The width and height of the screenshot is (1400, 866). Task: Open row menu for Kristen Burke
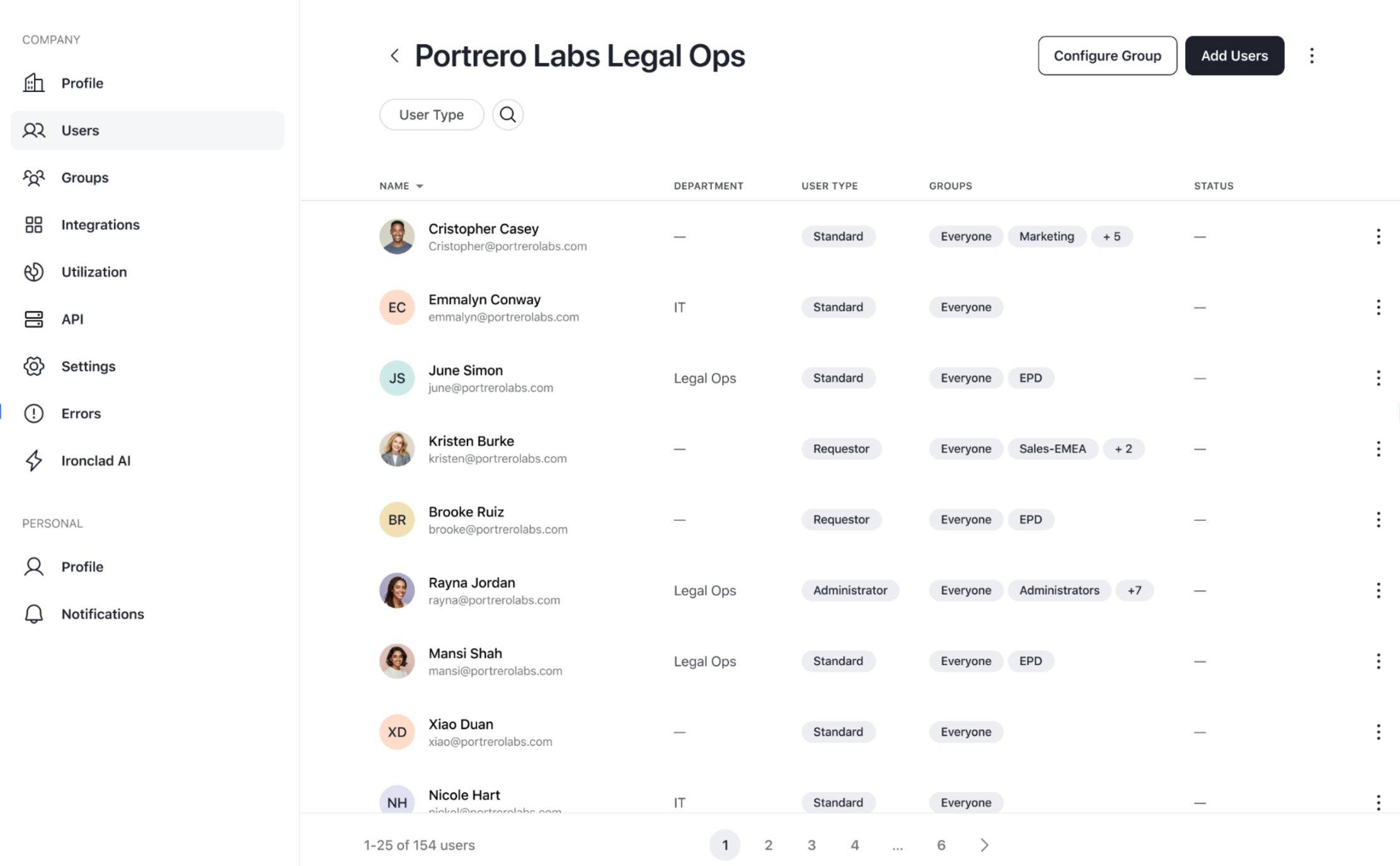pos(1379,449)
